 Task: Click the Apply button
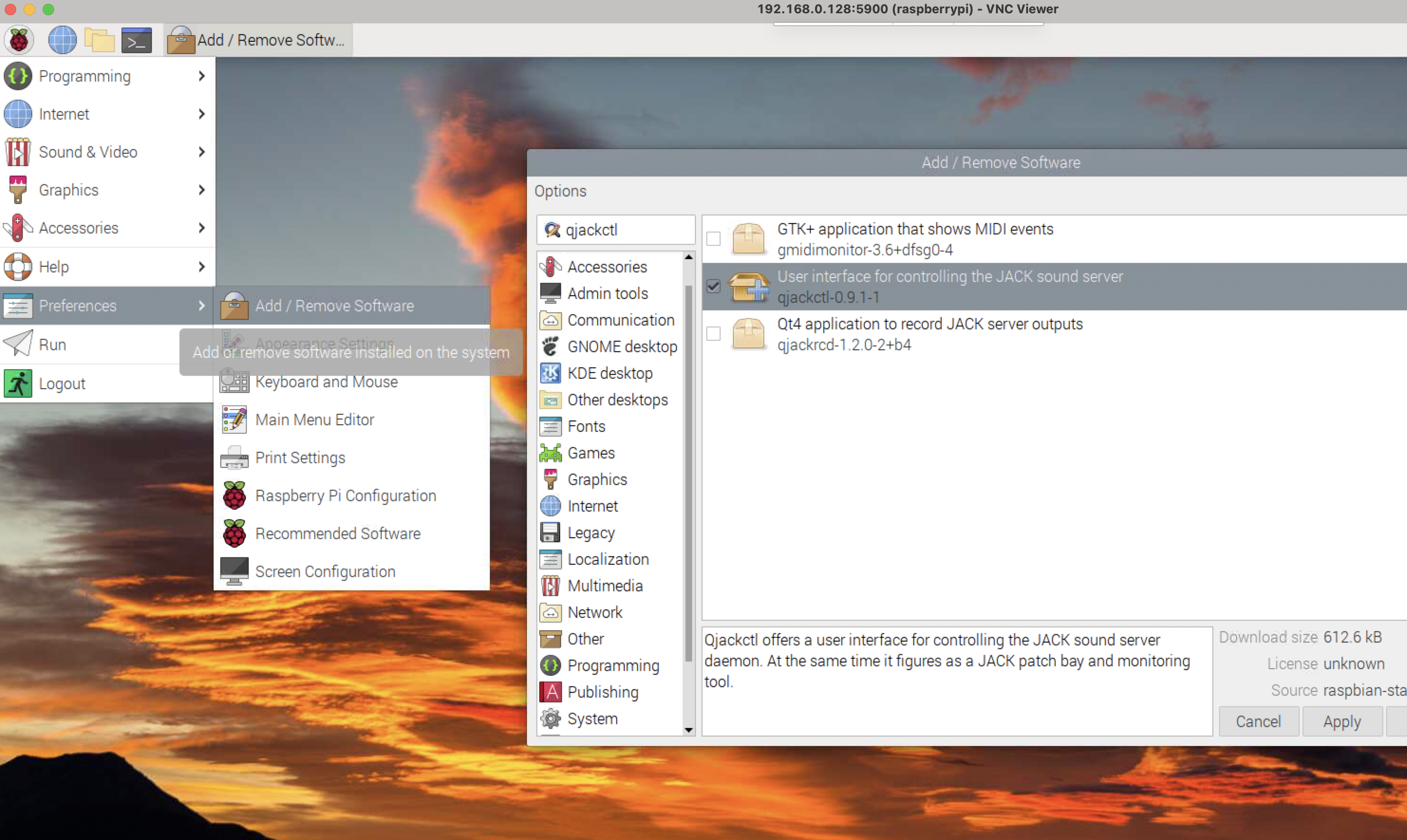pos(1342,722)
